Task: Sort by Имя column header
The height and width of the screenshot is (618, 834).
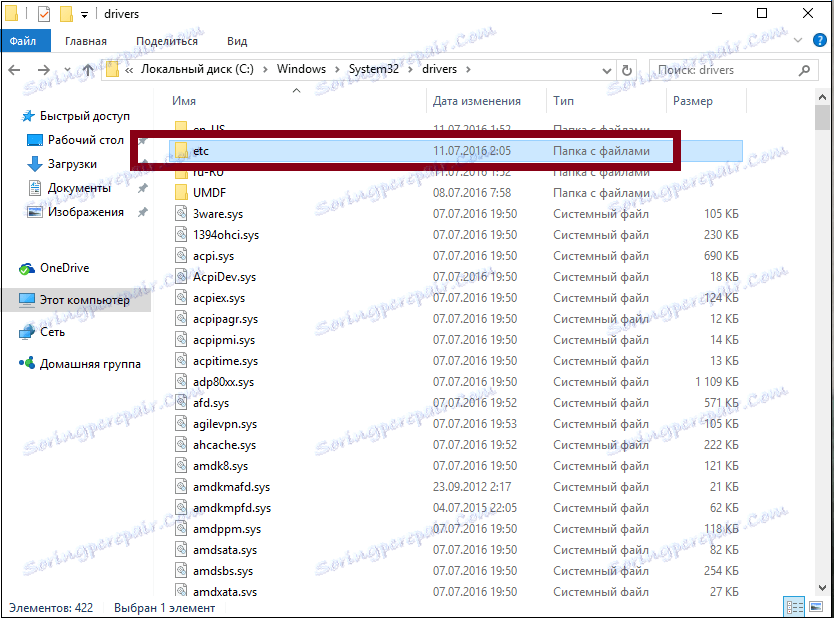Action: [184, 101]
